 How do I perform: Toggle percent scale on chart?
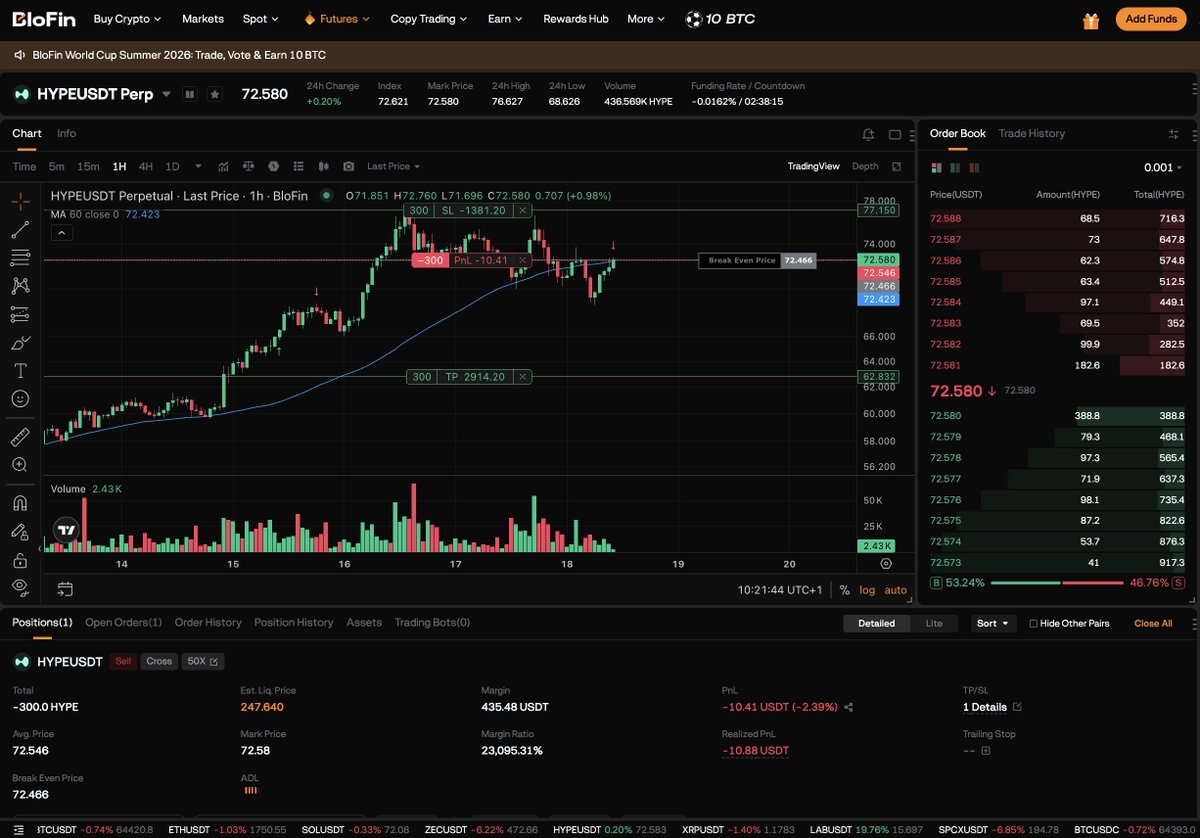(844, 590)
